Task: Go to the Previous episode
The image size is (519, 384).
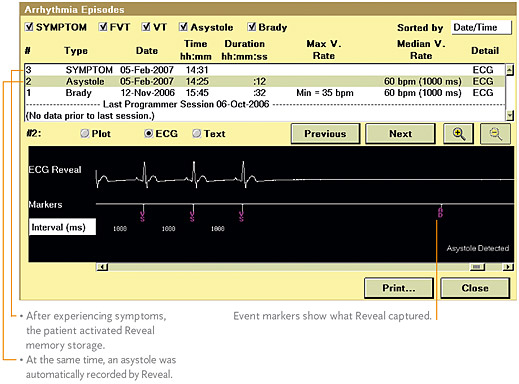Action: pyautogui.click(x=325, y=134)
